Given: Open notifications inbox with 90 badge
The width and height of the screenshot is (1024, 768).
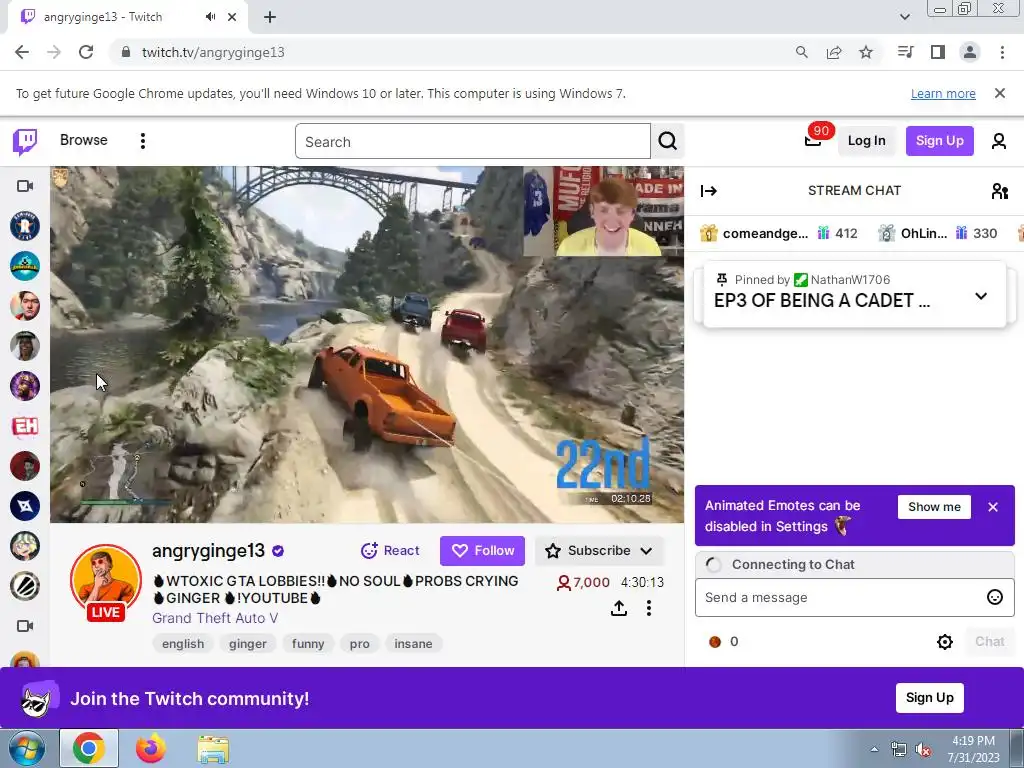Looking at the screenshot, I should point(813,140).
